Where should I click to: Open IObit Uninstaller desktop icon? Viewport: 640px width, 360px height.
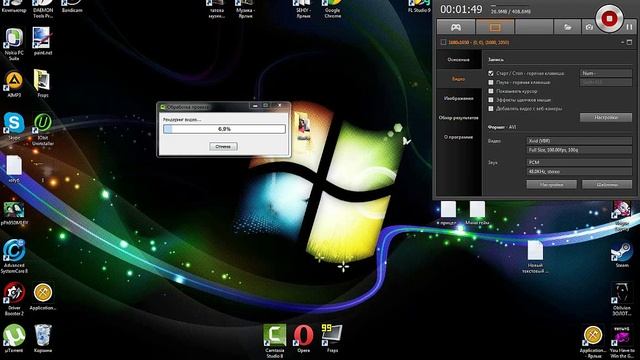pos(42,129)
